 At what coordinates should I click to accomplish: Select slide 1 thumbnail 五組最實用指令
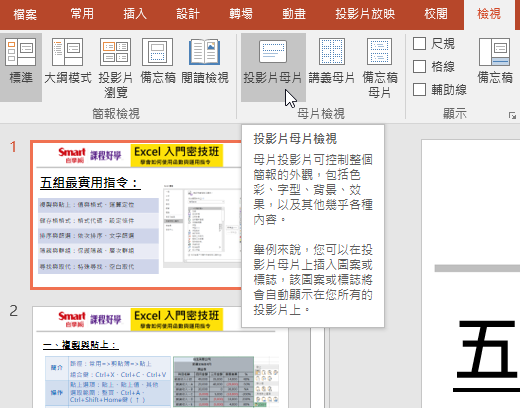[136, 215]
